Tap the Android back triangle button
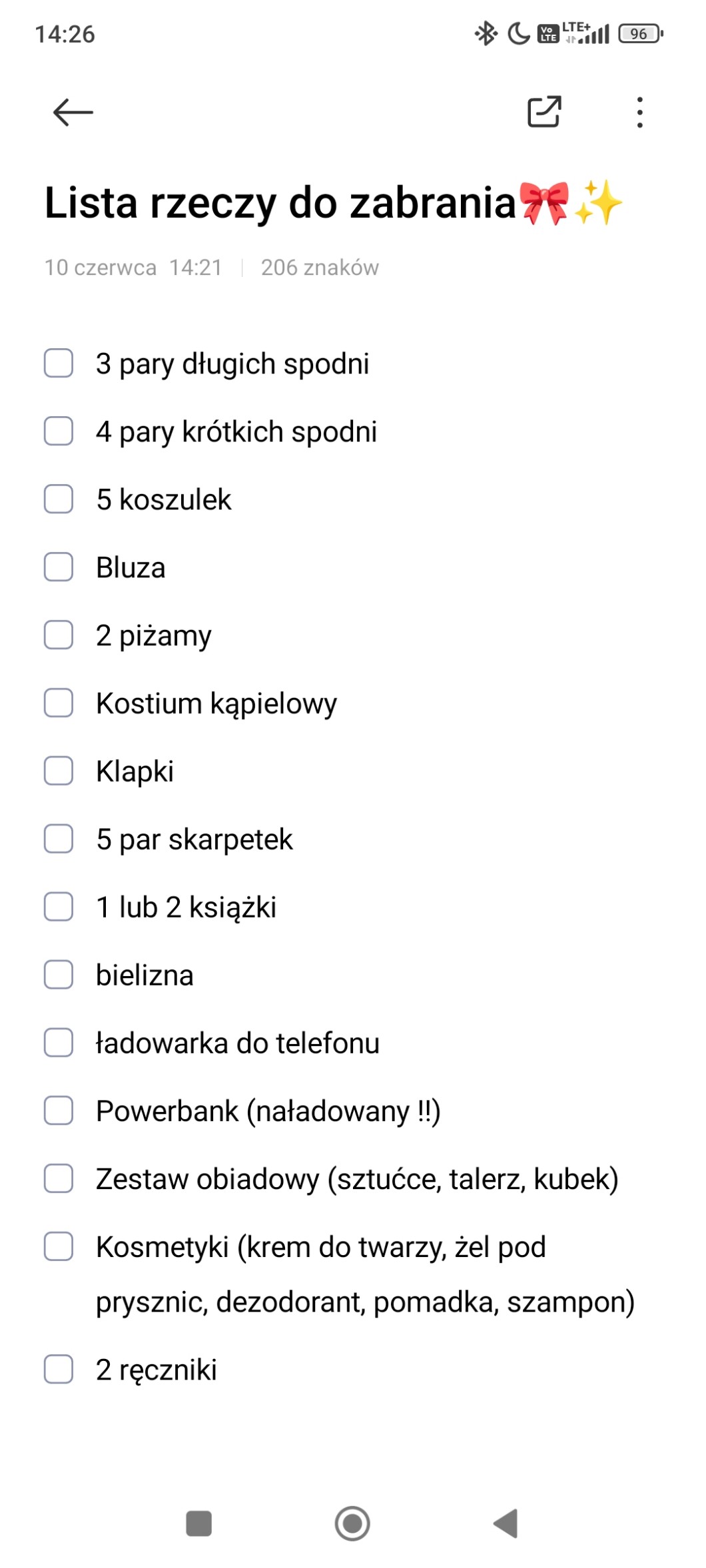The width and height of the screenshot is (706, 1568). coord(506,1523)
